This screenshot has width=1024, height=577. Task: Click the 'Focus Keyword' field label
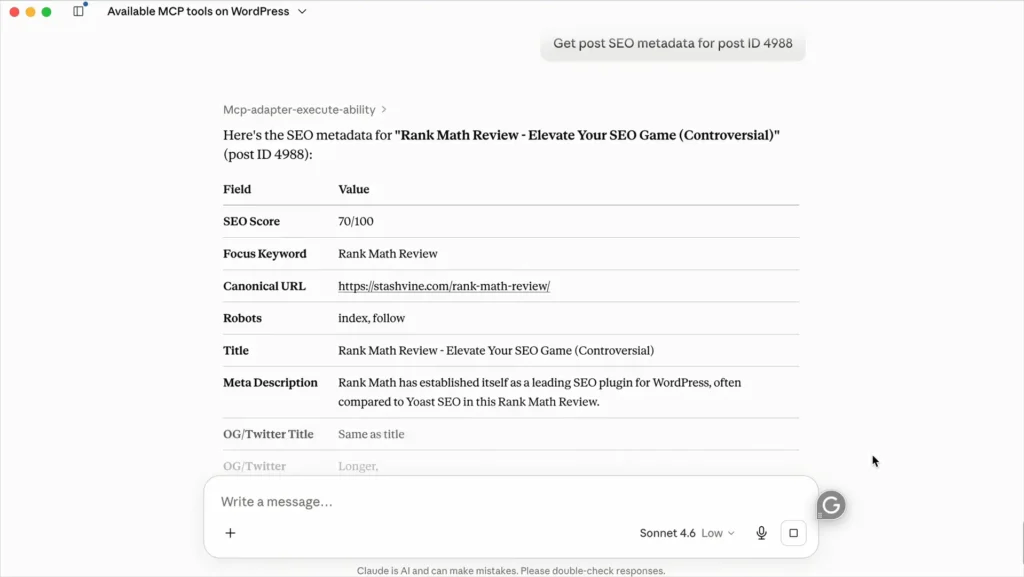[x=264, y=253]
